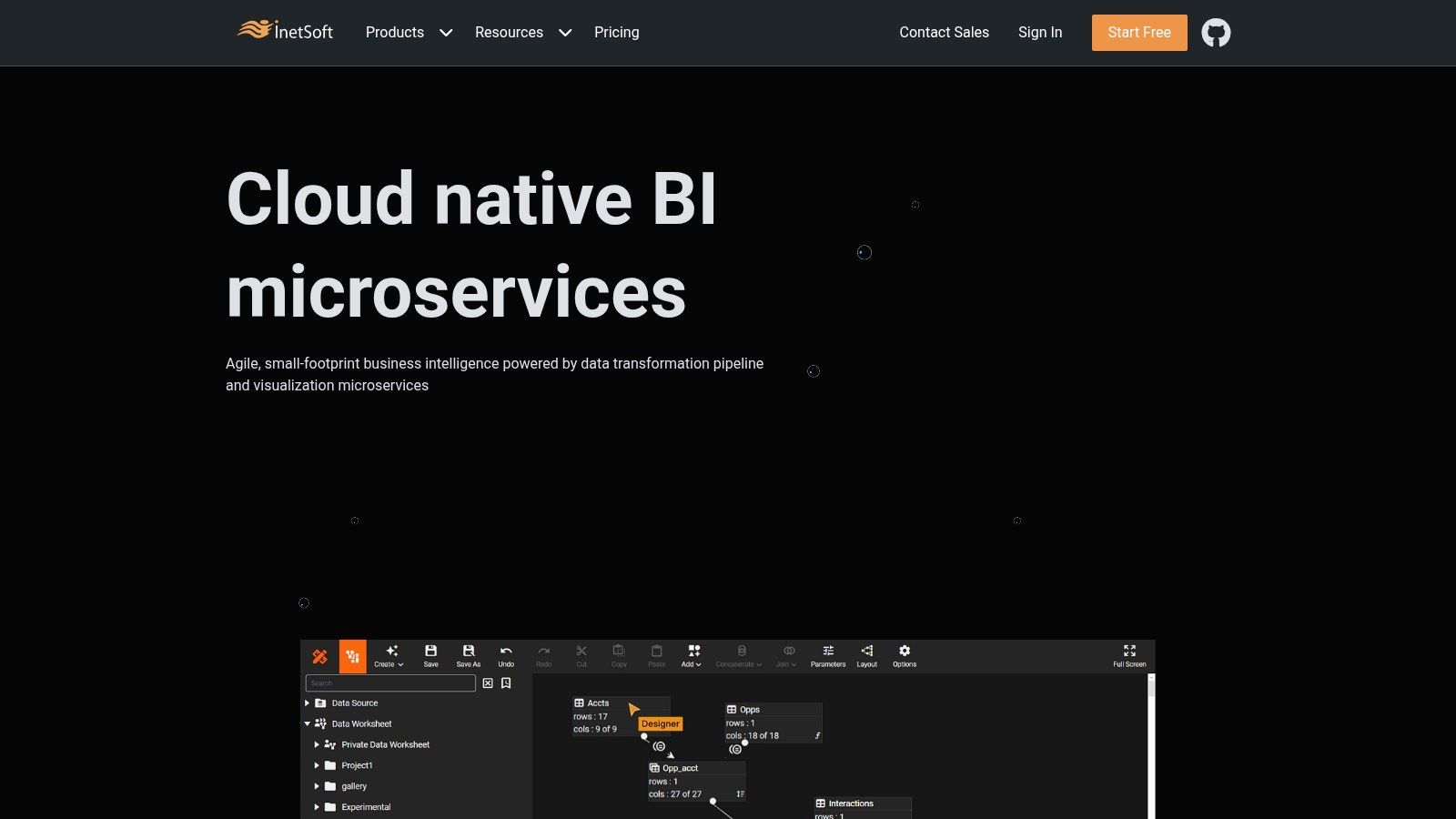The height and width of the screenshot is (819, 1456).
Task: Open the GitHub repository icon
Action: (x=1216, y=33)
